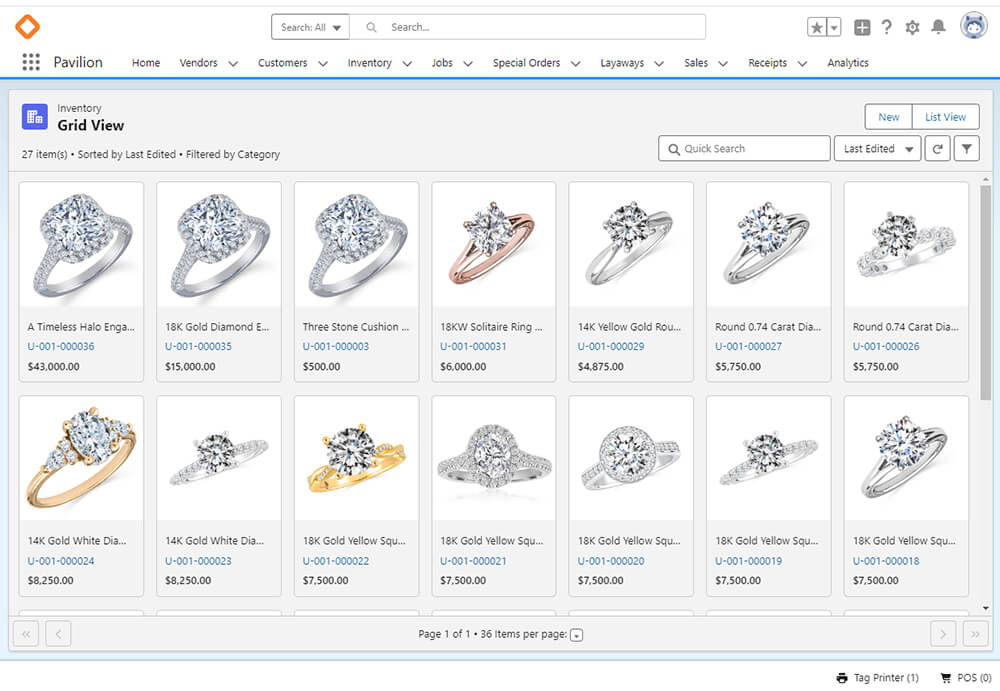
Task: Click the Quick Search field
Action: pyautogui.click(x=744, y=149)
